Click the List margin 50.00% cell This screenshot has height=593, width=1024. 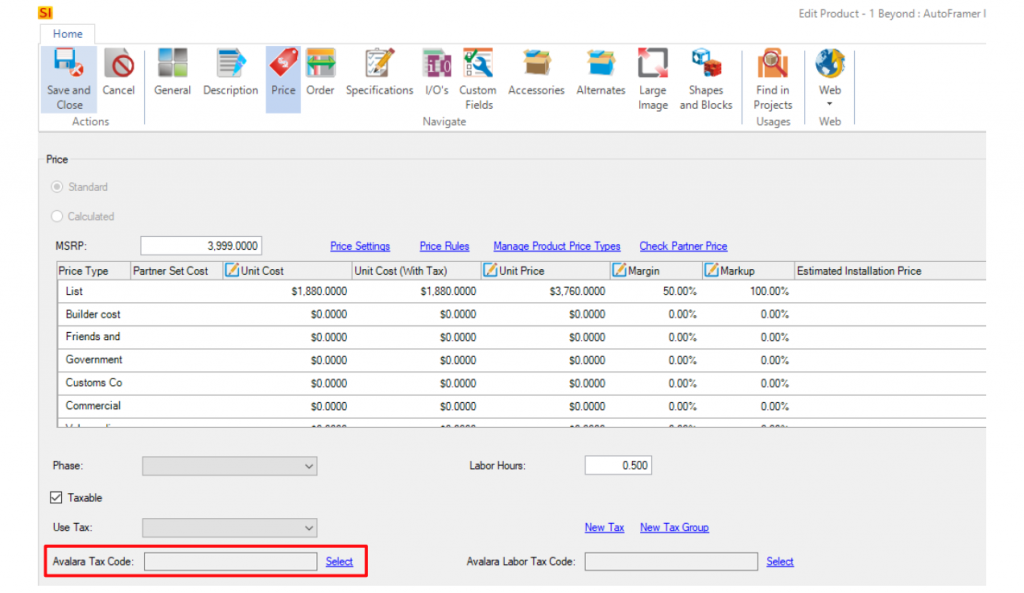(x=656, y=291)
